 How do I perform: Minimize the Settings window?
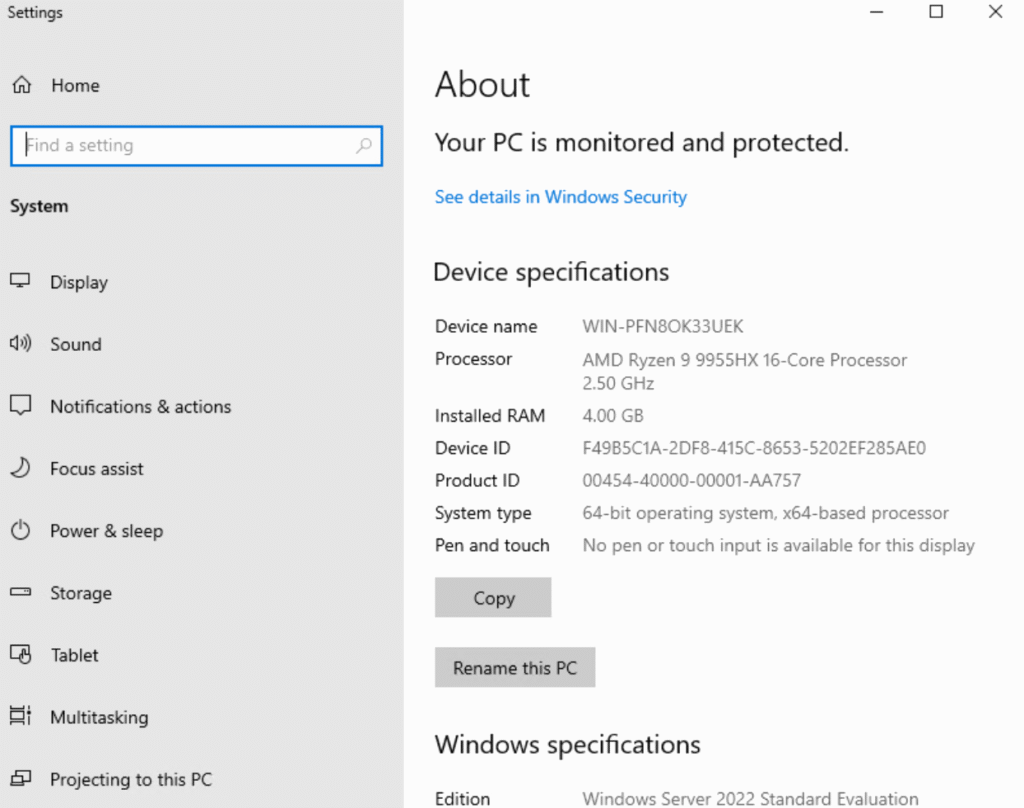(x=877, y=12)
